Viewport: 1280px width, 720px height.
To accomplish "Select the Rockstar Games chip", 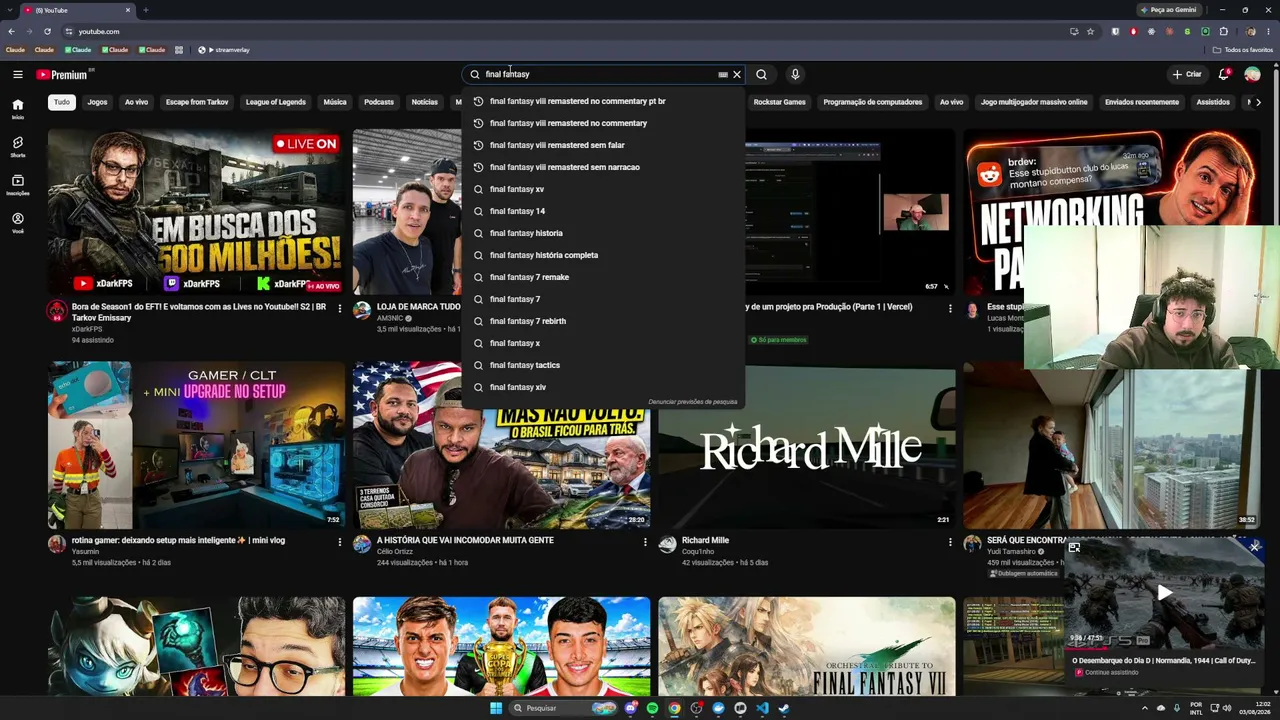I will 779,102.
